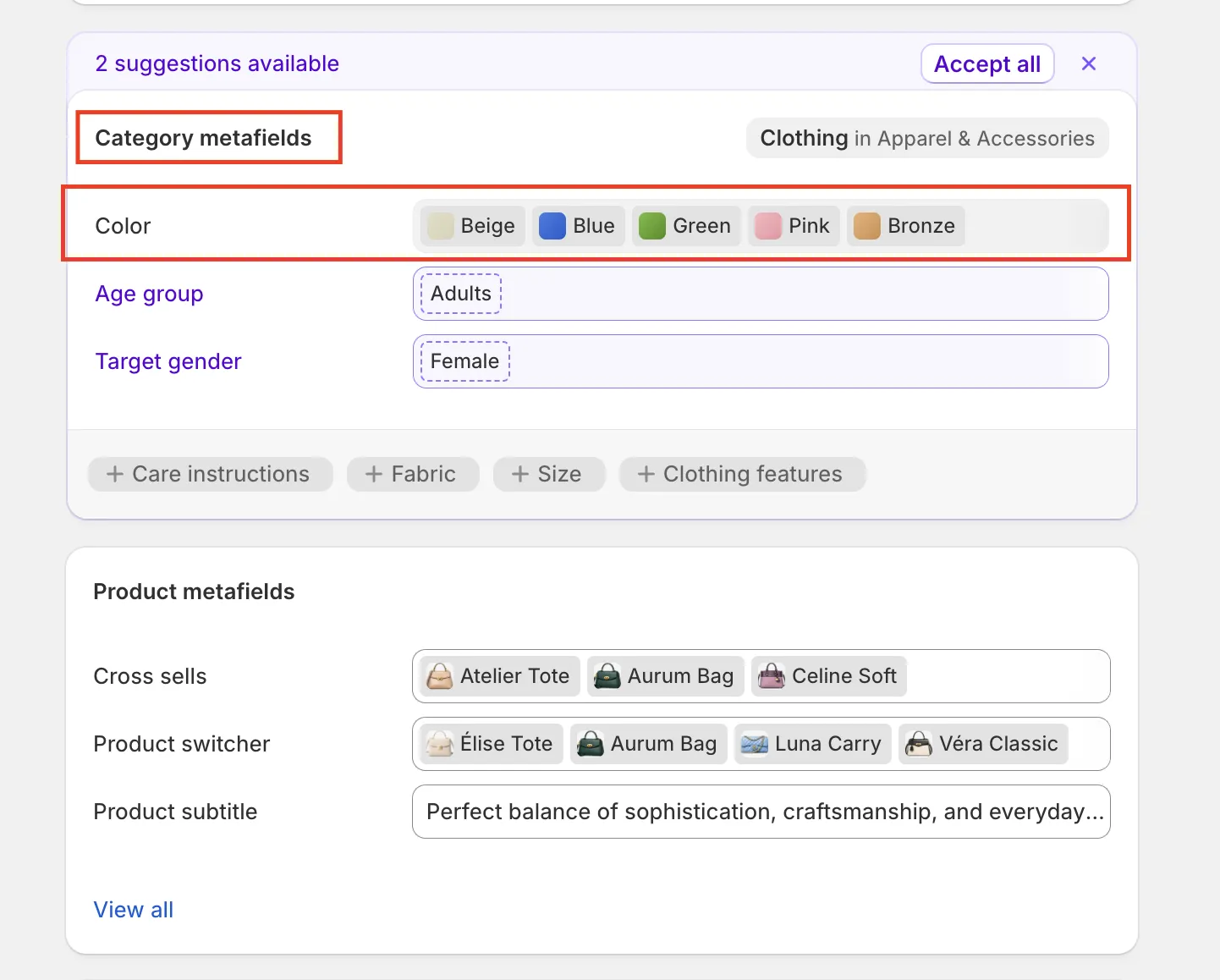
Task: Add the Size metafield
Action: tap(548, 474)
